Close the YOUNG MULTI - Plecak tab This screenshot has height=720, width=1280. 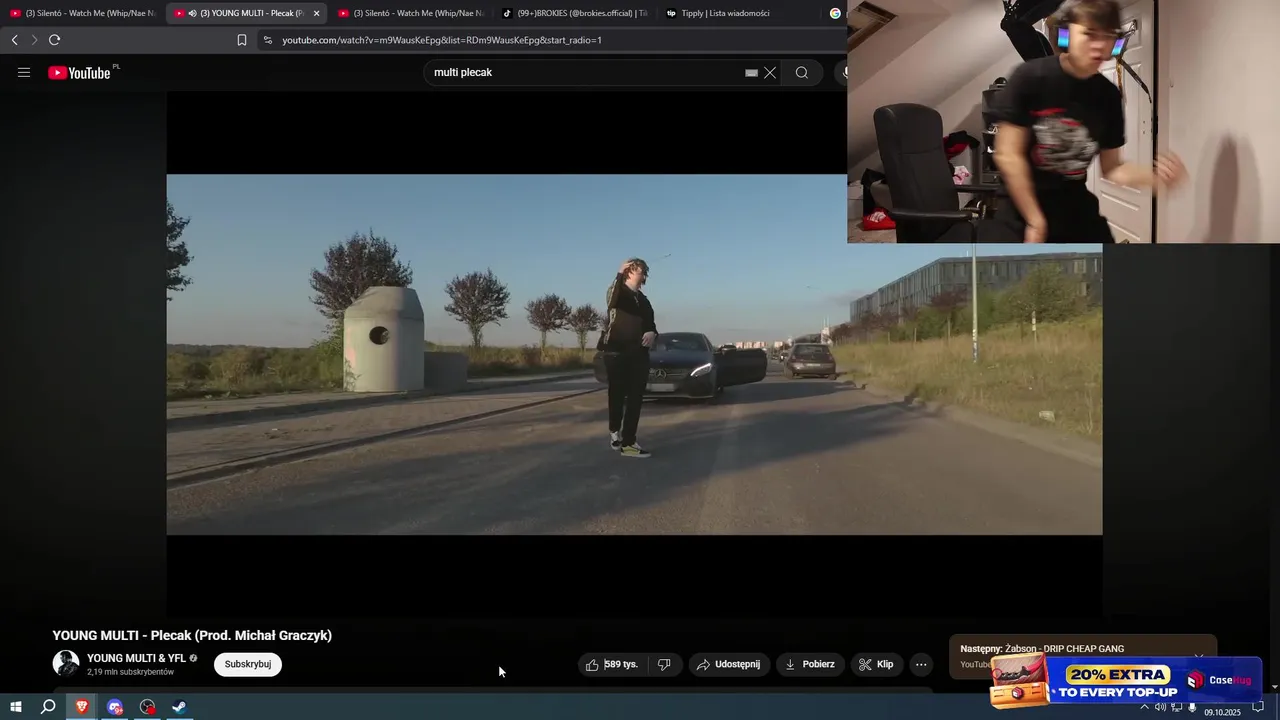[x=316, y=13]
